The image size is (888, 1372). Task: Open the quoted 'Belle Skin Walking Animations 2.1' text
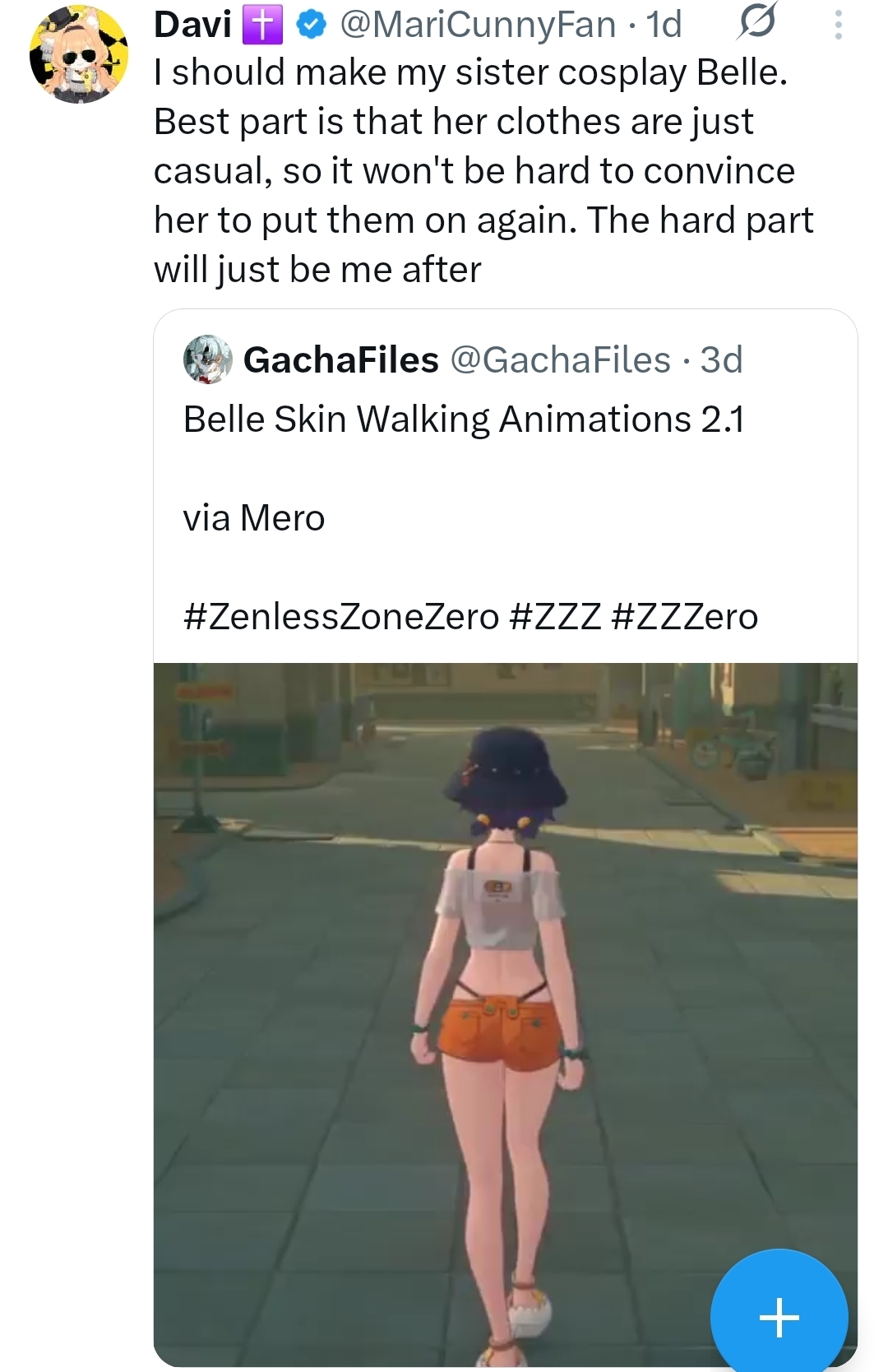pos(464,419)
